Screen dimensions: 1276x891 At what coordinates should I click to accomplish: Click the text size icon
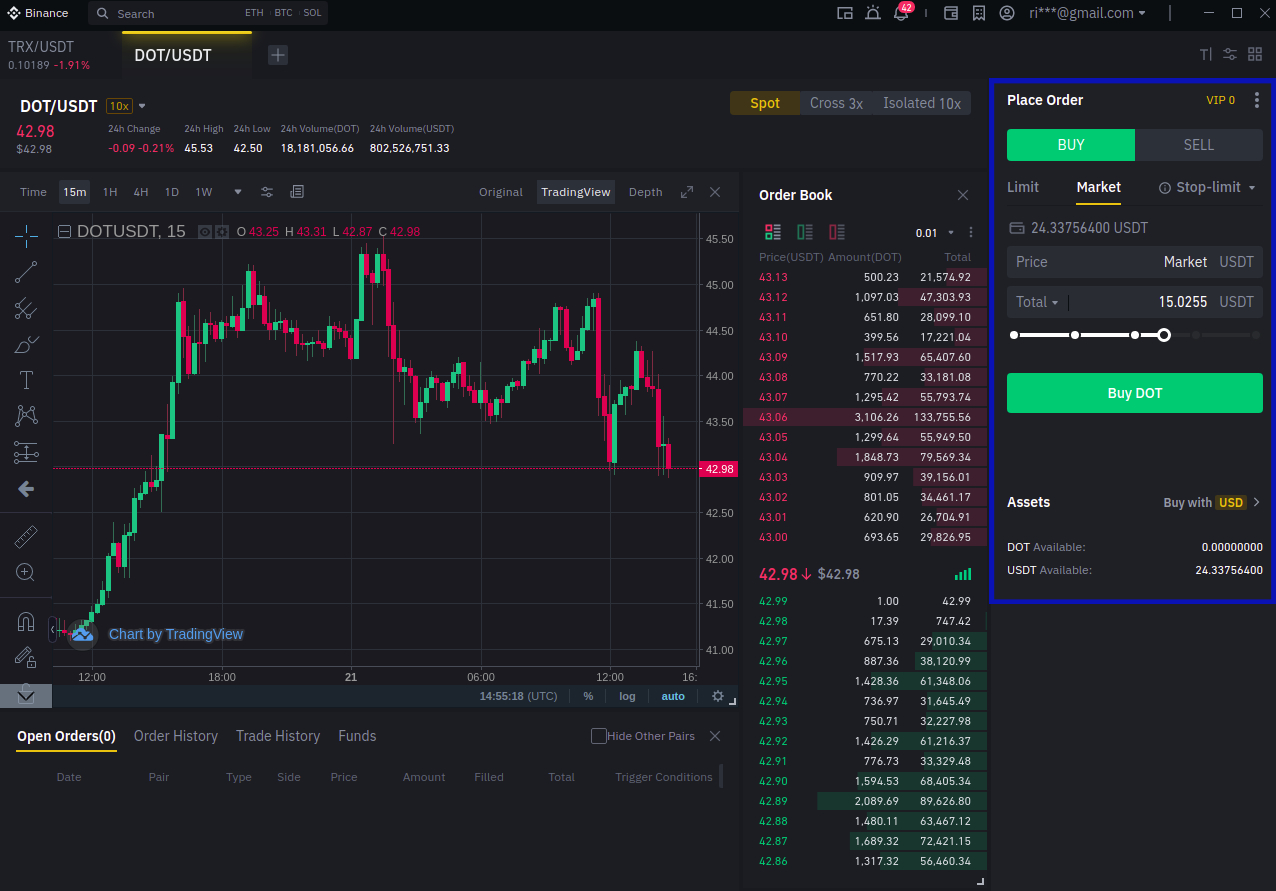pos(1205,54)
